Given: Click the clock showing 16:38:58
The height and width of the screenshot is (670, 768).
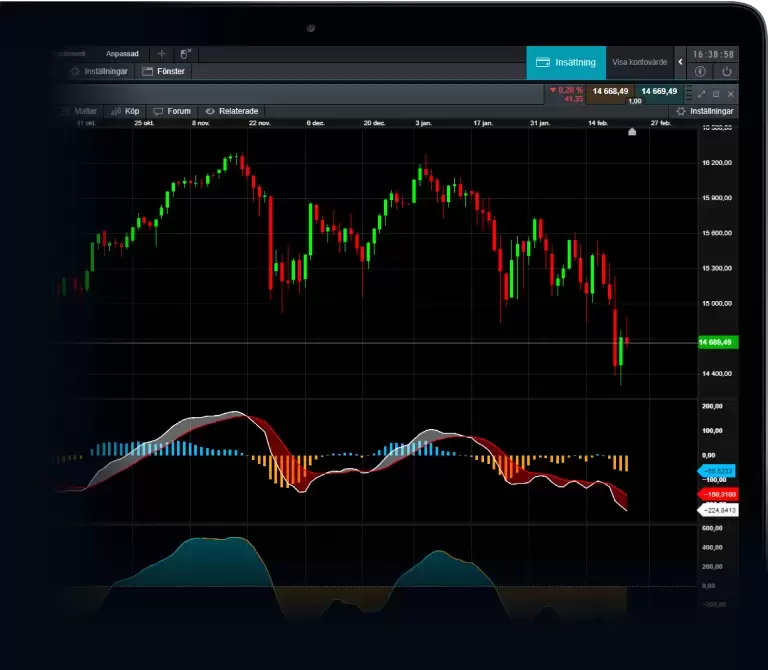Looking at the screenshot, I should [713, 54].
